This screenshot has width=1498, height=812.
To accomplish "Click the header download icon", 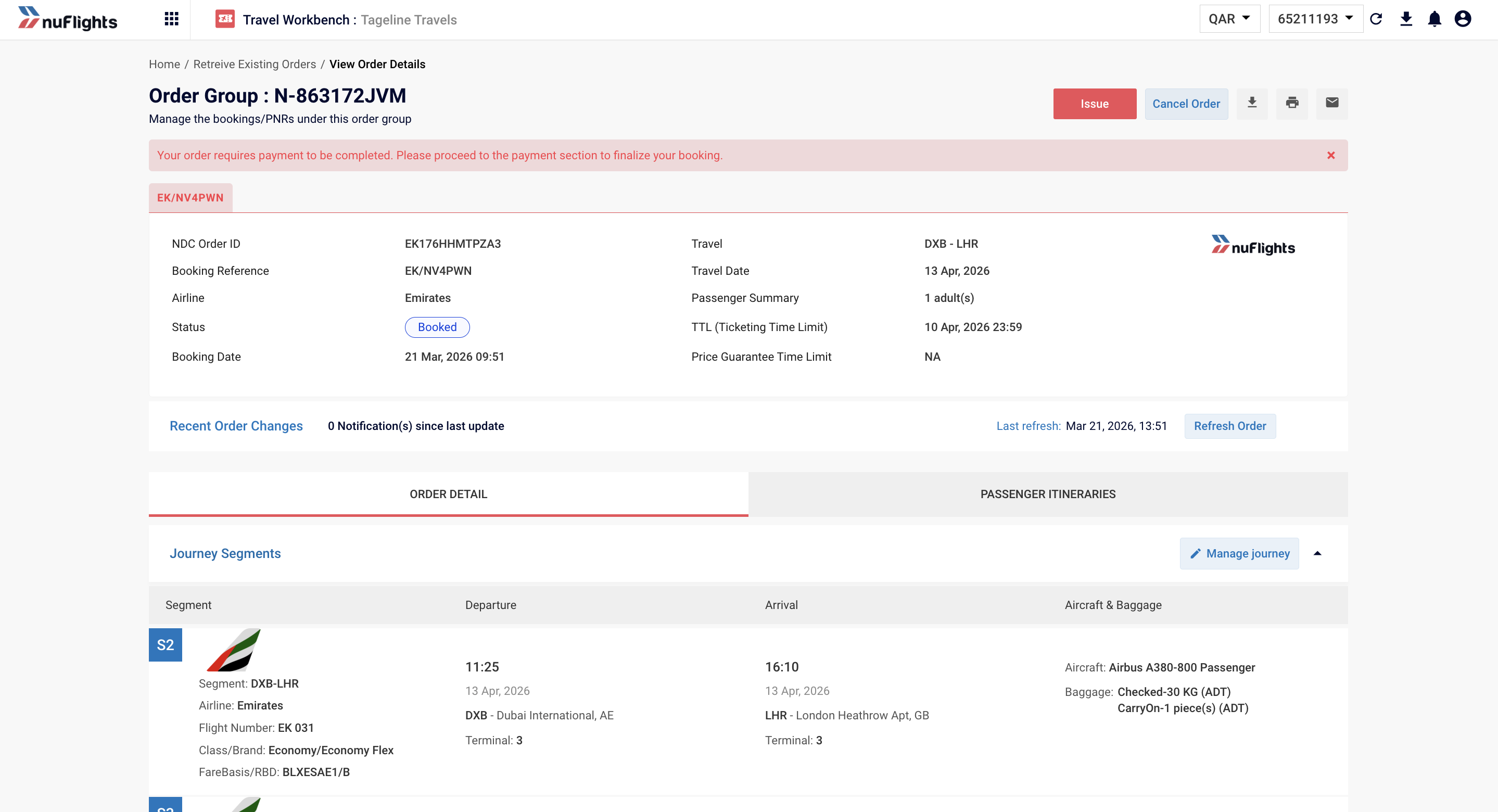I will (x=1406, y=19).
